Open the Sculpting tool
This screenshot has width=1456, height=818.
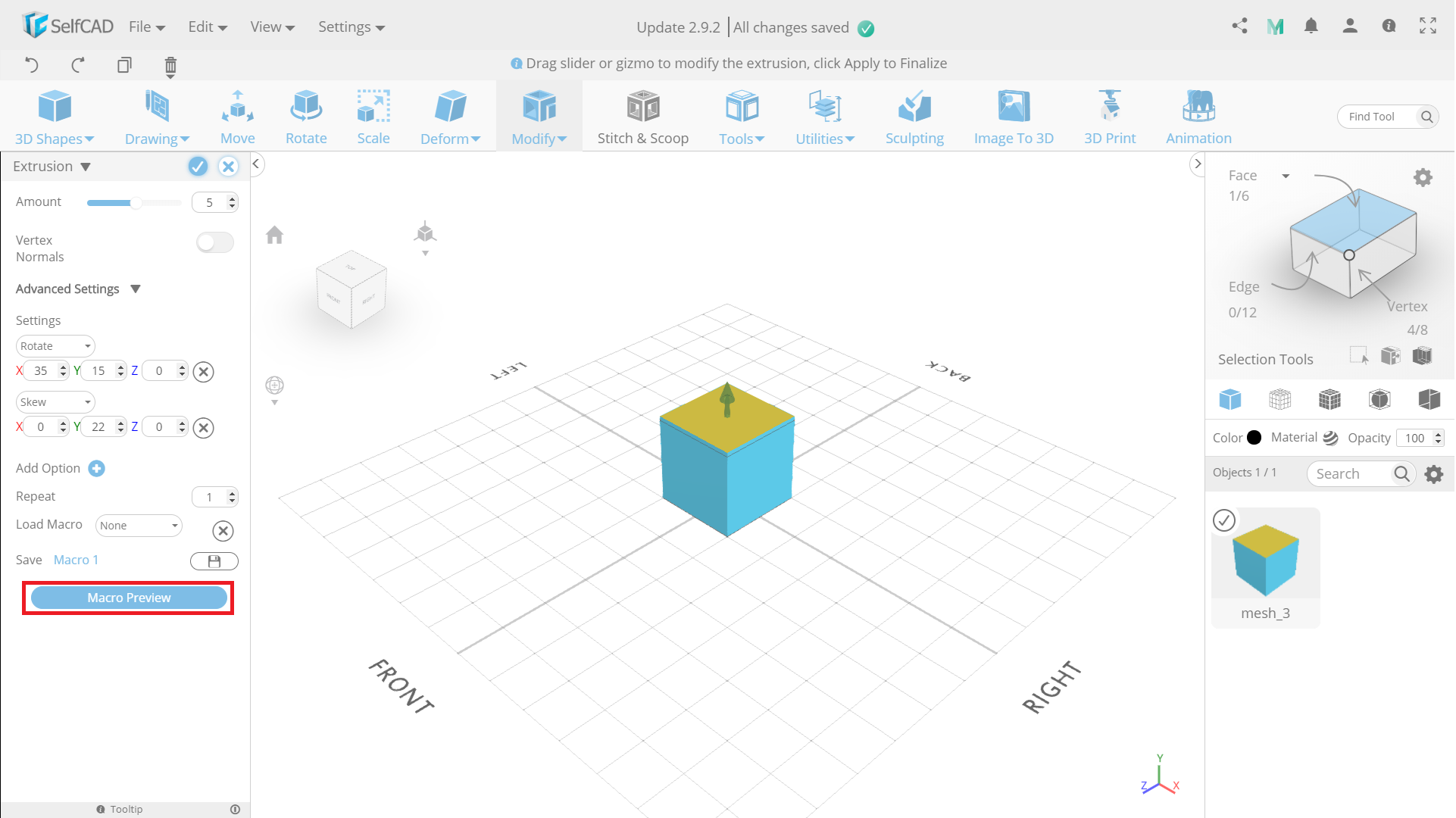[x=914, y=117]
